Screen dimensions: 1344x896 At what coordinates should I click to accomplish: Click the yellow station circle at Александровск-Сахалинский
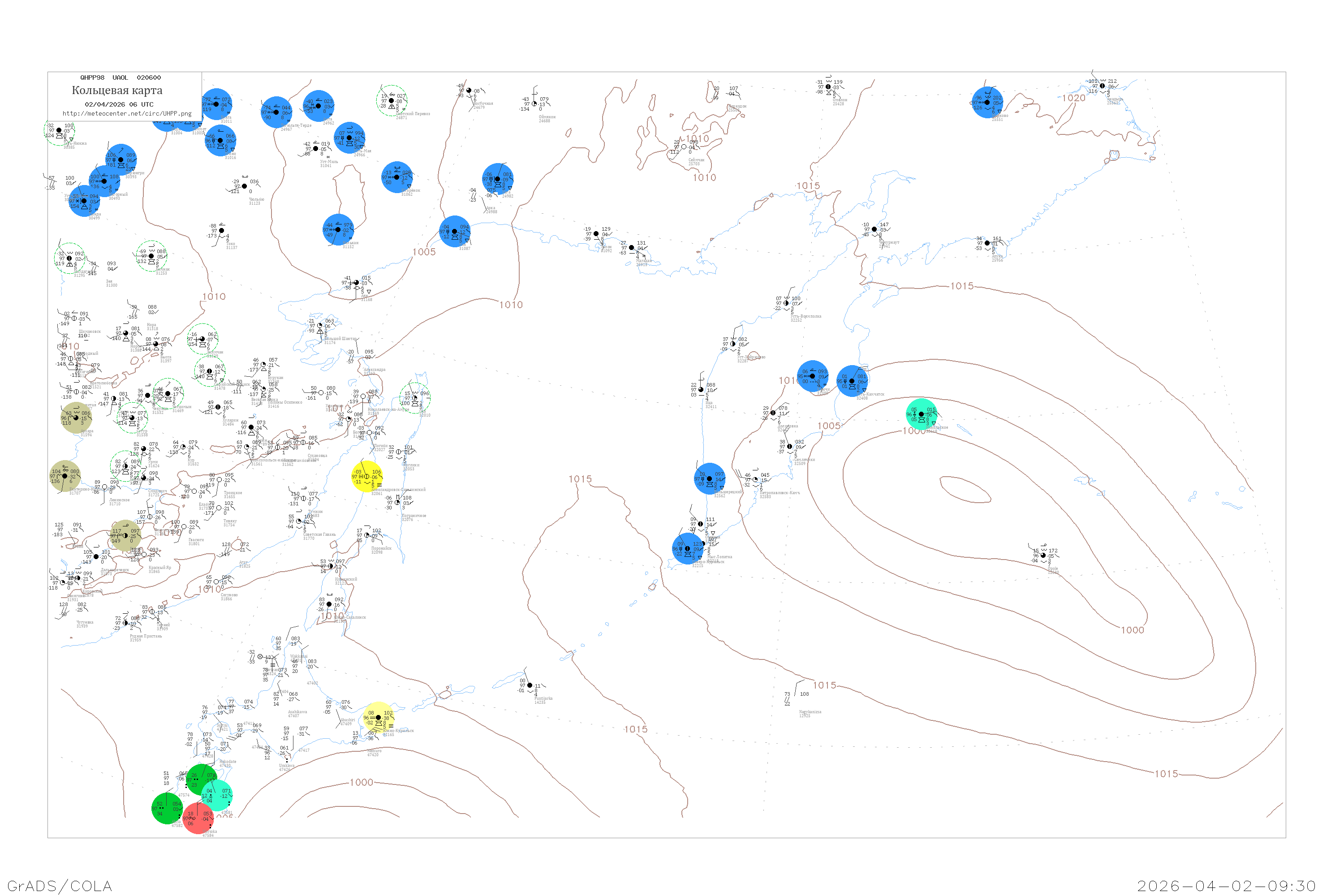click(367, 477)
